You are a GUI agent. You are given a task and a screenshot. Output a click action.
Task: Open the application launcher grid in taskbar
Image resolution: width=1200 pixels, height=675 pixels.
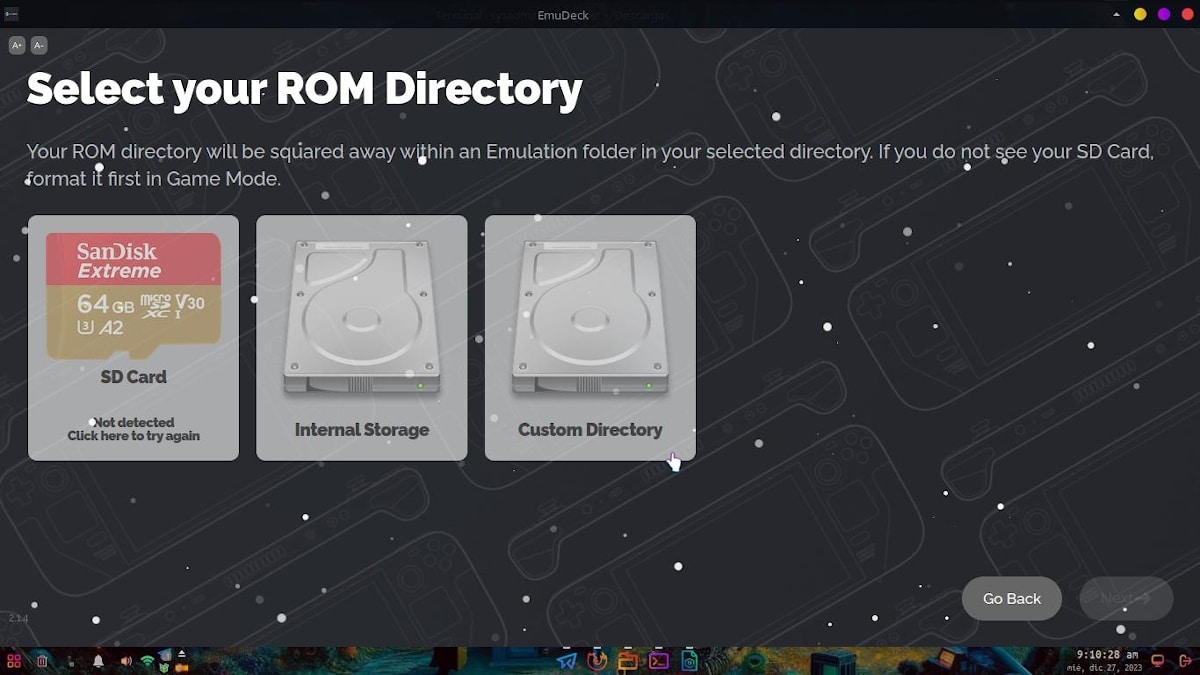point(14,661)
